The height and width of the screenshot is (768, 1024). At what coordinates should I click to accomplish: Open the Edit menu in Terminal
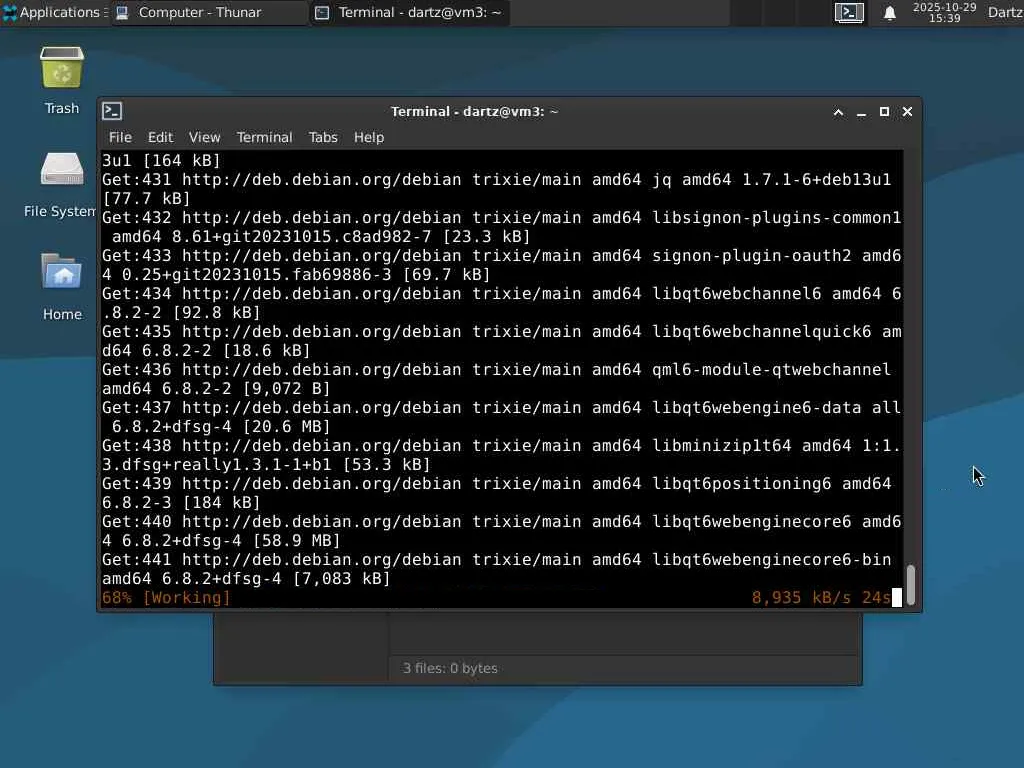click(160, 137)
